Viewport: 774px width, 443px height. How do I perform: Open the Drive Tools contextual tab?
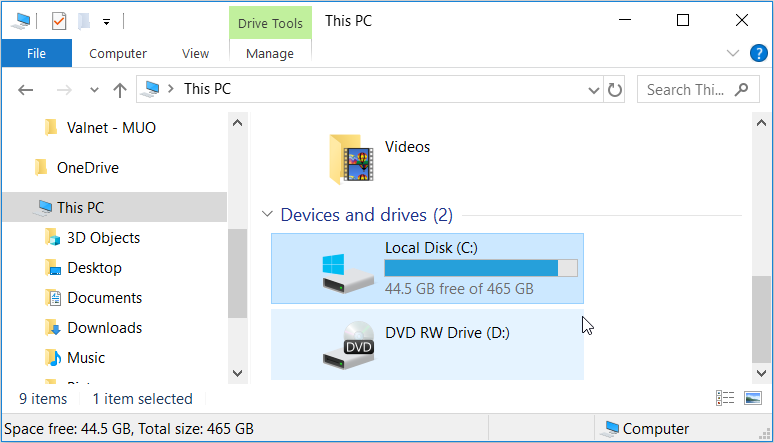click(x=270, y=23)
